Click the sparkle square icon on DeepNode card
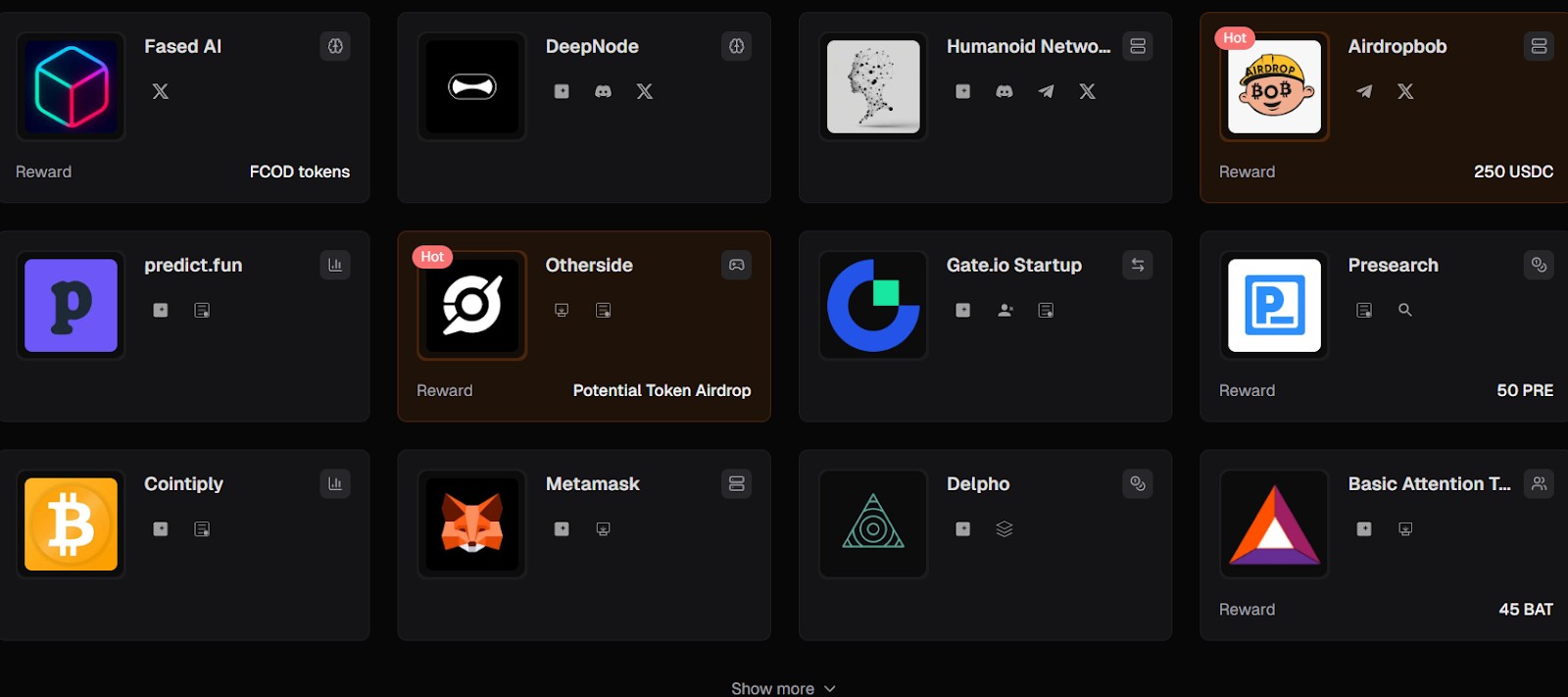1568x697 pixels. [x=562, y=91]
